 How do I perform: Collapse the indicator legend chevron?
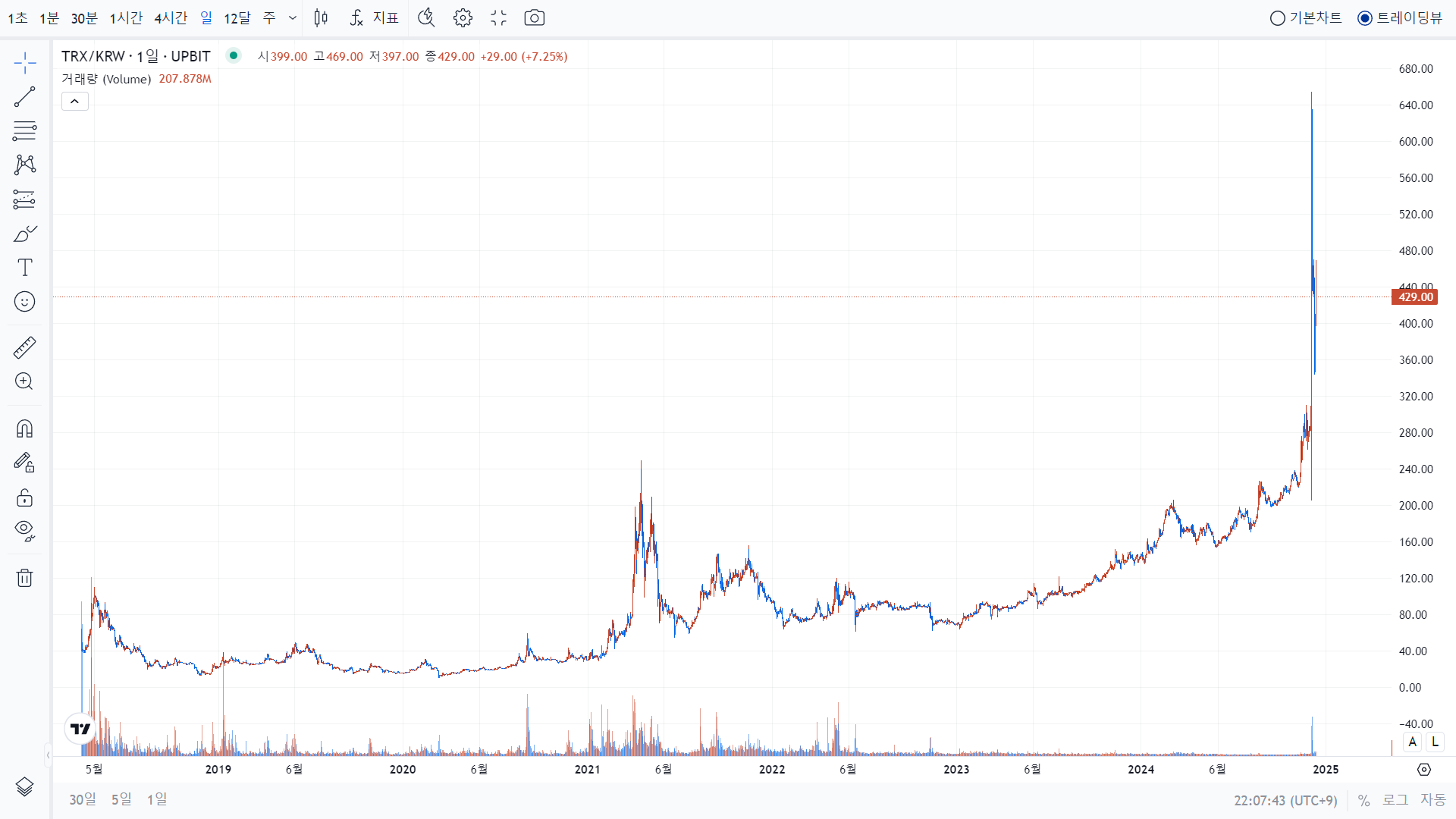coord(75,102)
